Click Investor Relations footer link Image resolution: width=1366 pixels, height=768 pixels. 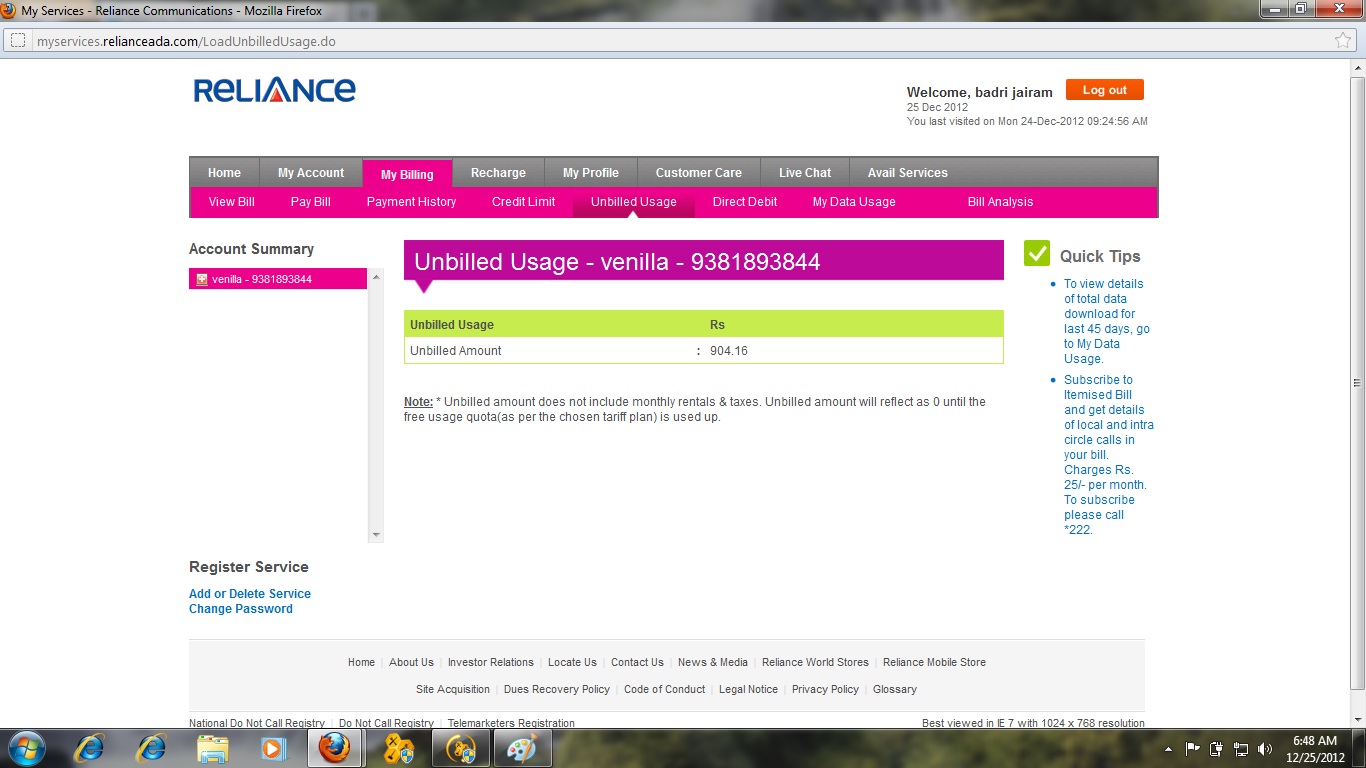coord(491,662)
